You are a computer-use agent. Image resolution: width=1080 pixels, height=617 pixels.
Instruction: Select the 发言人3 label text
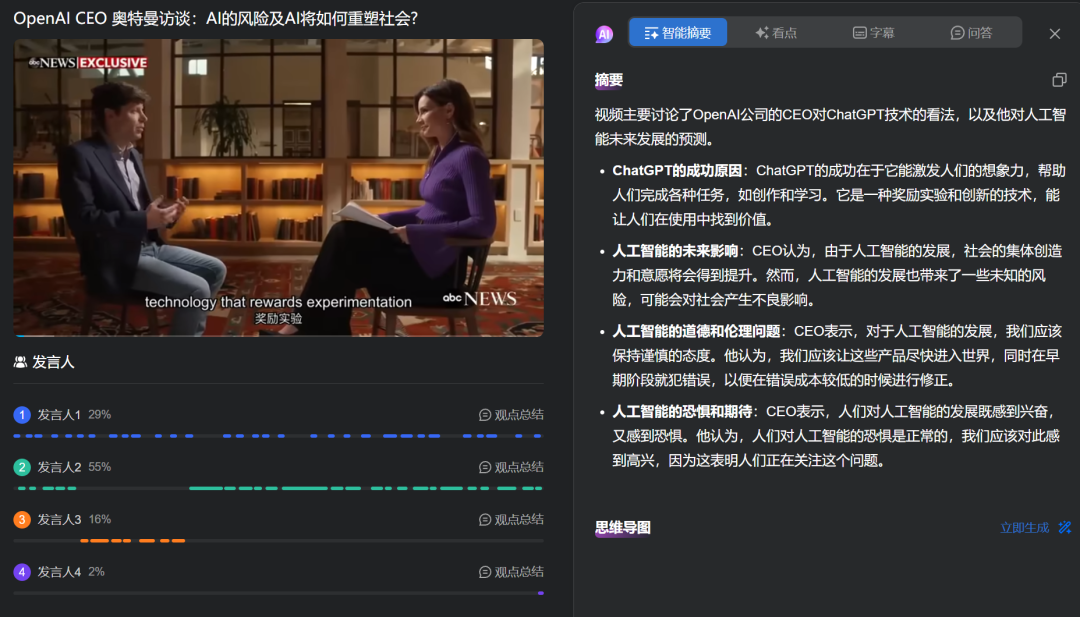point(59,519)
